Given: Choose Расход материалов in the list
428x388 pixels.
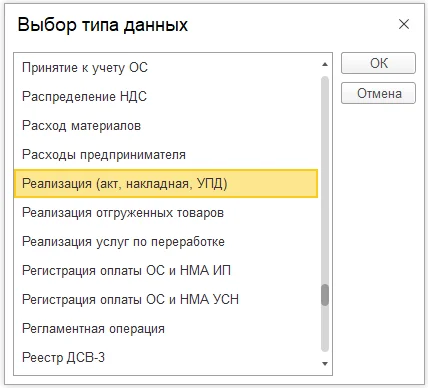Looking at the screenshot, I should pyautogui.click(x=166, y=126).
